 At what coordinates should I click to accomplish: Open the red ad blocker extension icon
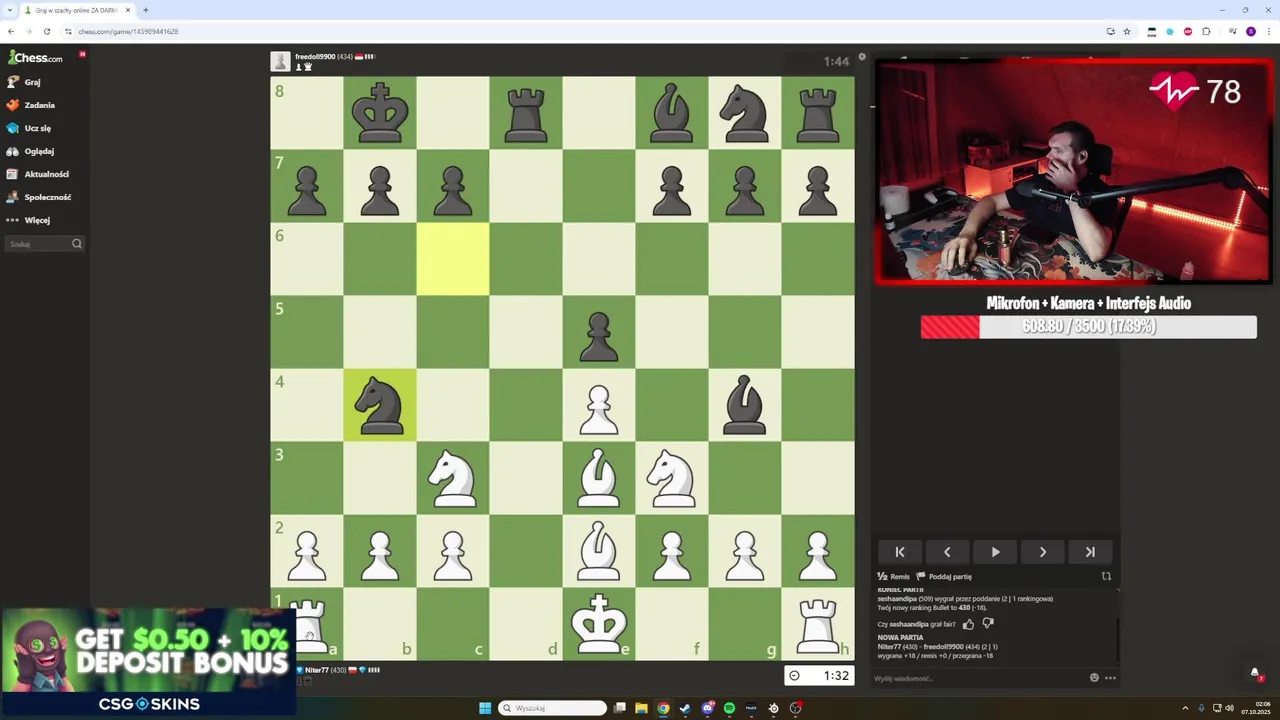[x=1188, y=31]
